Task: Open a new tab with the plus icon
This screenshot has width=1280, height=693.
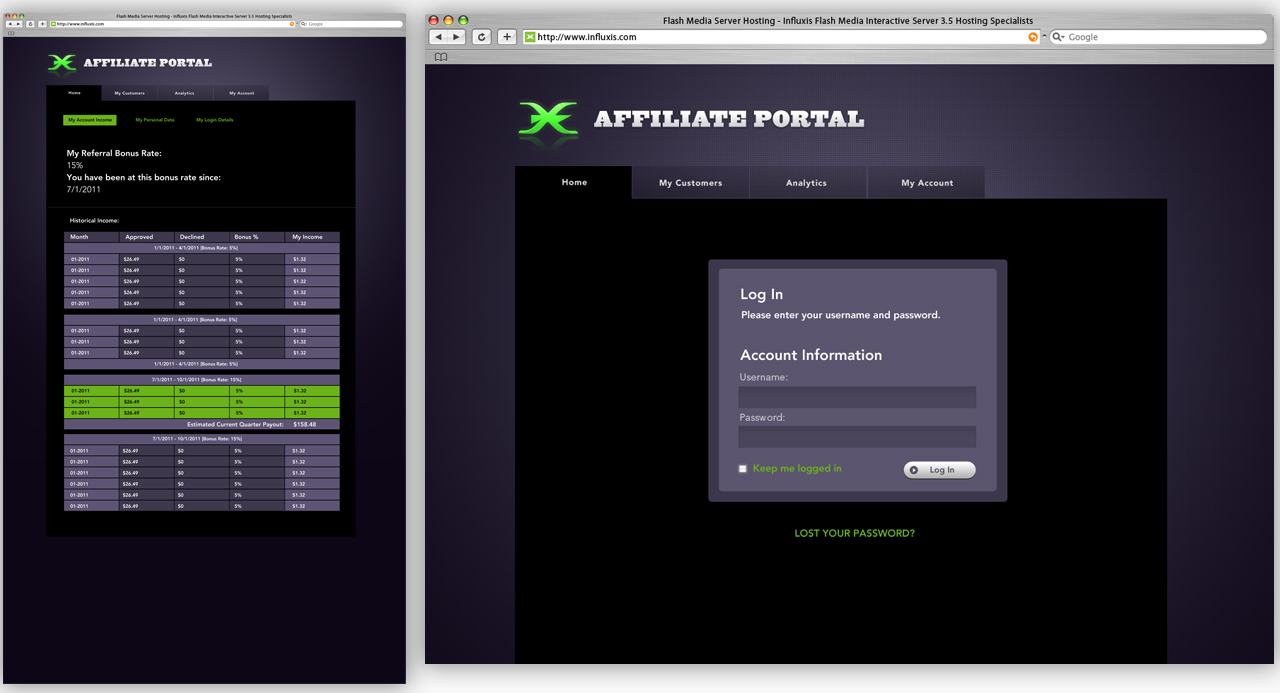Action: 506,36
